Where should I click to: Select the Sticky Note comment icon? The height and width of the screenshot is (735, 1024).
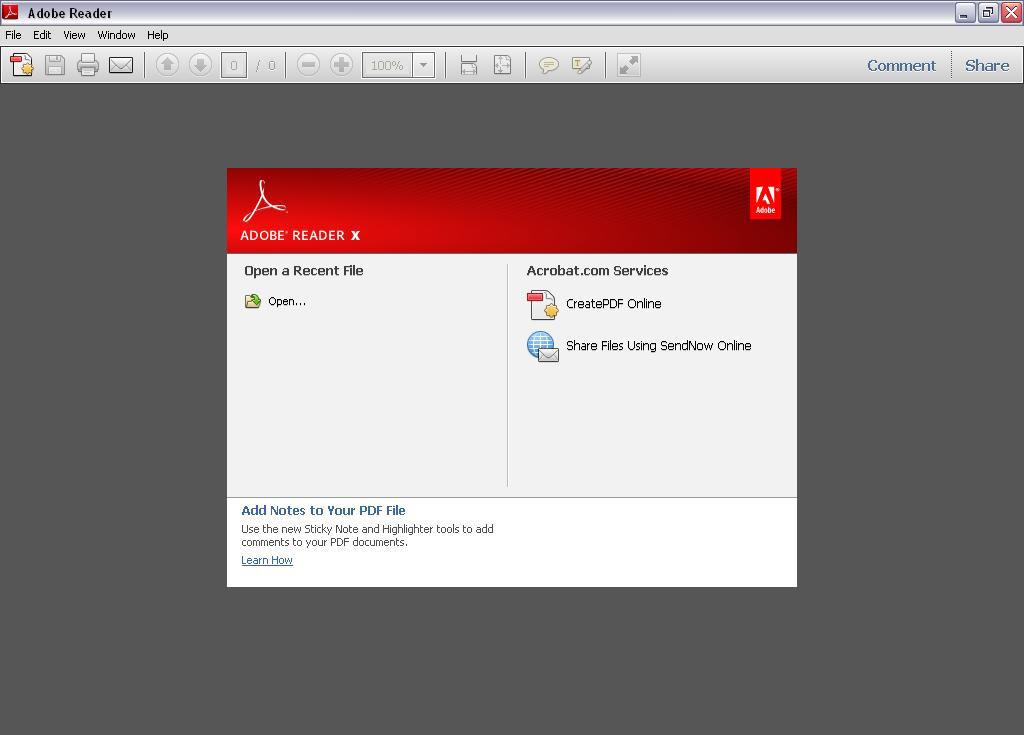click(x=548, y=65)
